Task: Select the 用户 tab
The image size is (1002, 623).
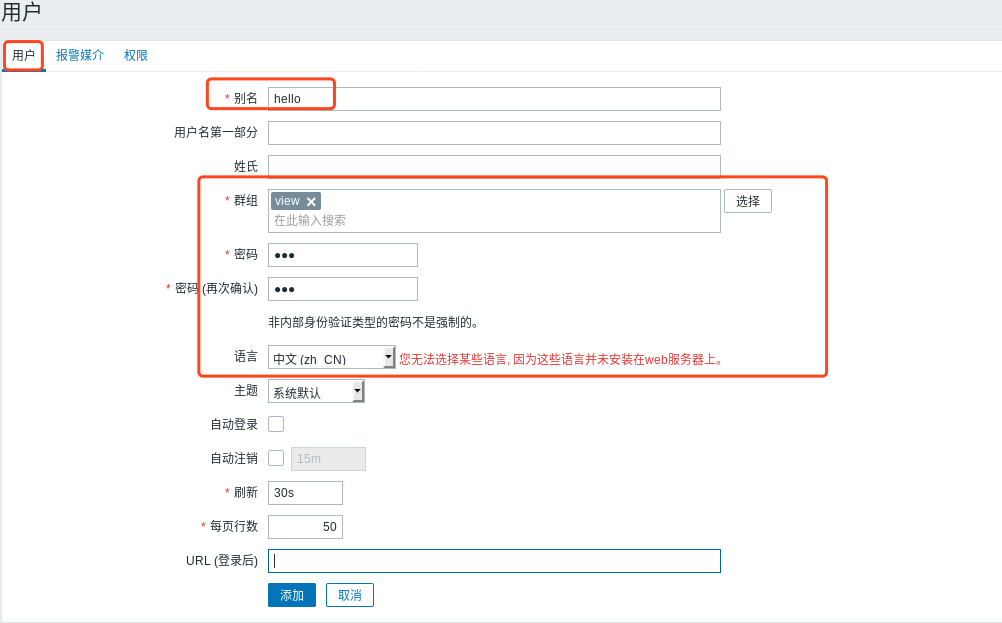Action: point(23,55)
